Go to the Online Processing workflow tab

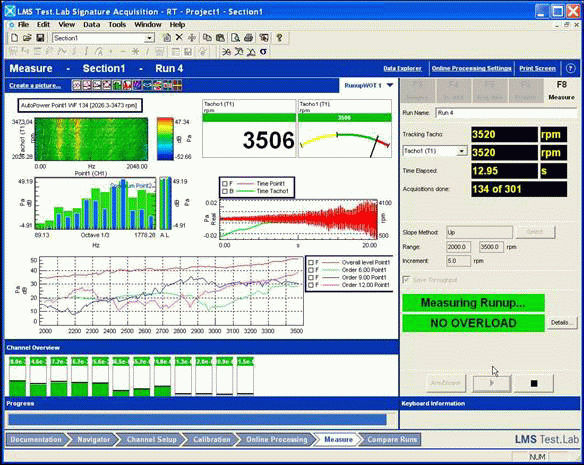[x=277, y=439]
